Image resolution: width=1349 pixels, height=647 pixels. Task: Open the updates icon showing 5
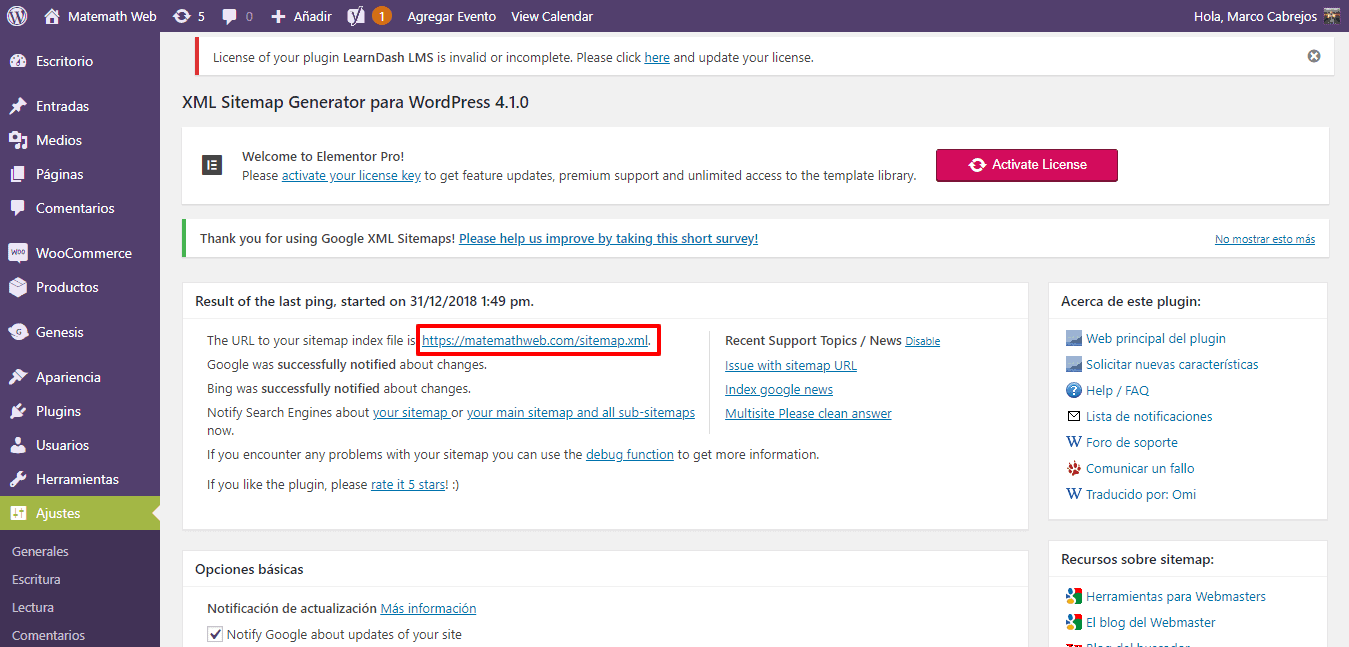pos(181,16)
